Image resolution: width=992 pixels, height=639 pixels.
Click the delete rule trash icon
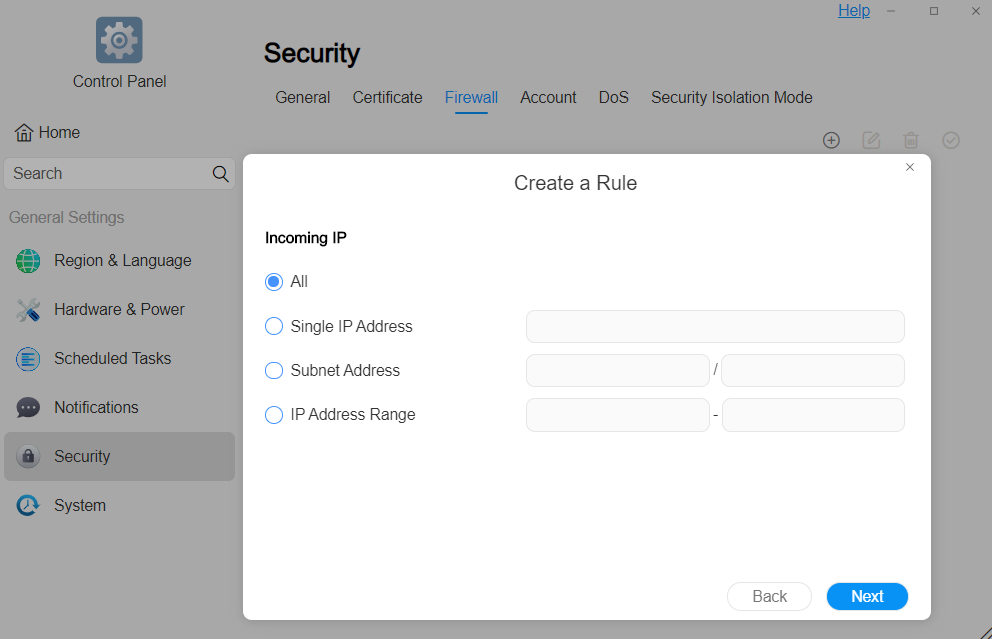[x=911, y=140]
